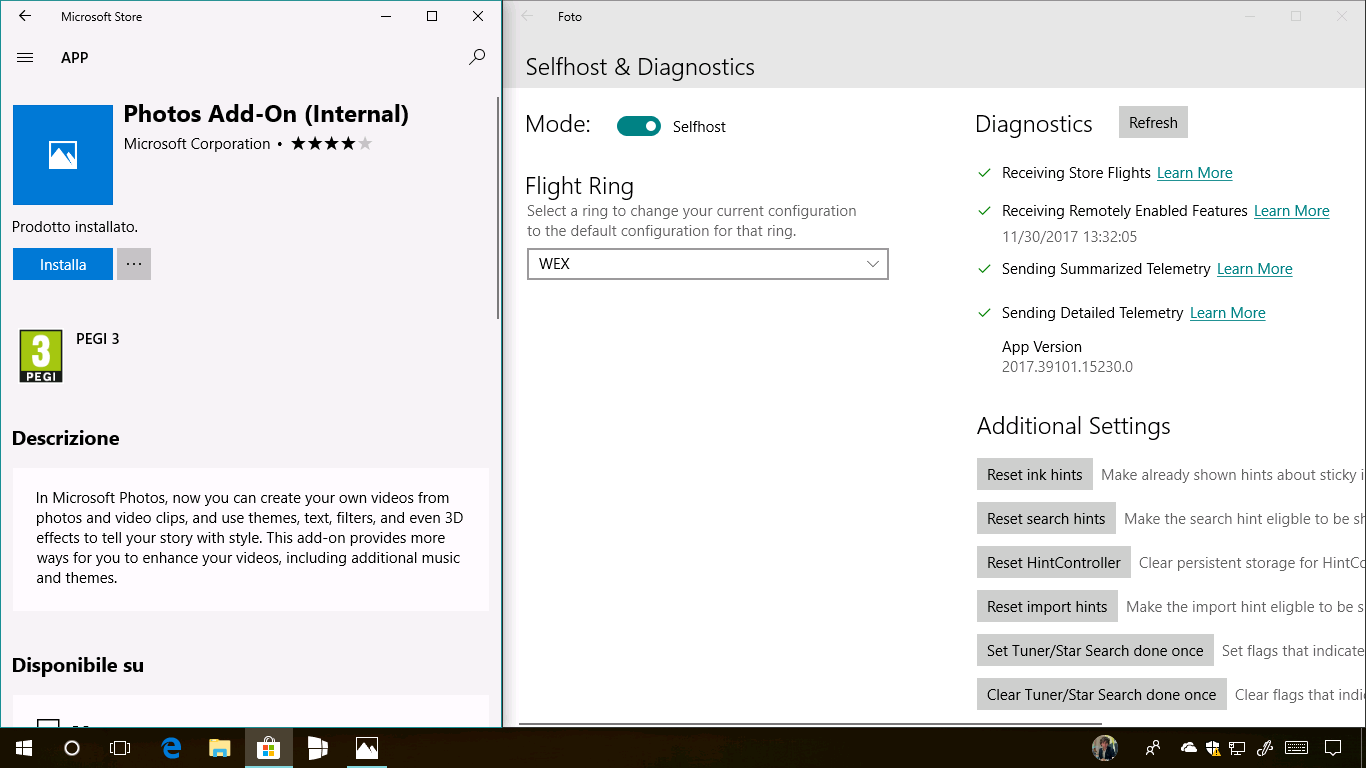Click the Store search magnifier icon
The width and height of the screenshot is (1366, 768).
pos(477,58)
